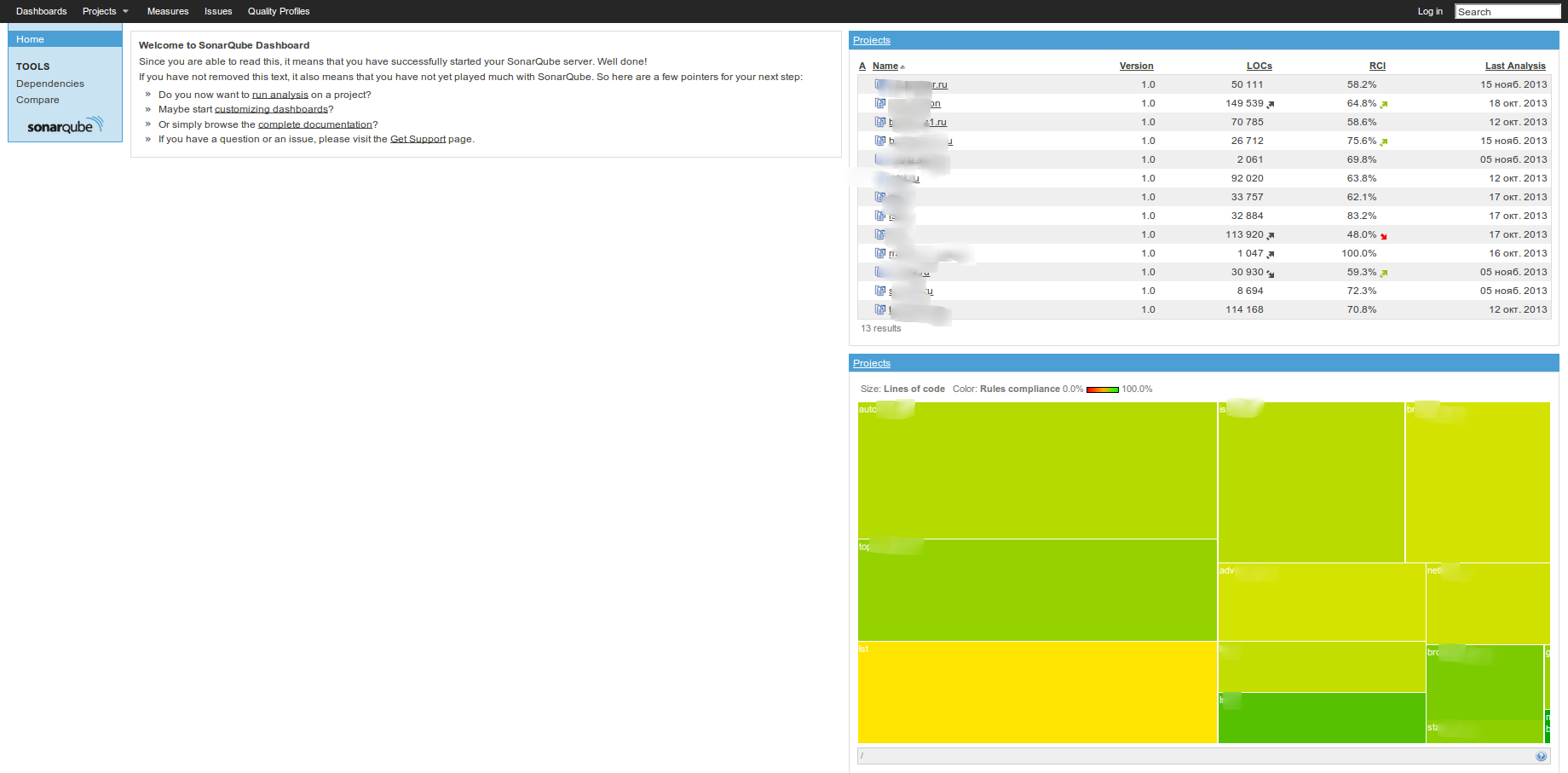Sort the table by LOCs column
The image size is (1568, 773).
[x=1259, y=66]
